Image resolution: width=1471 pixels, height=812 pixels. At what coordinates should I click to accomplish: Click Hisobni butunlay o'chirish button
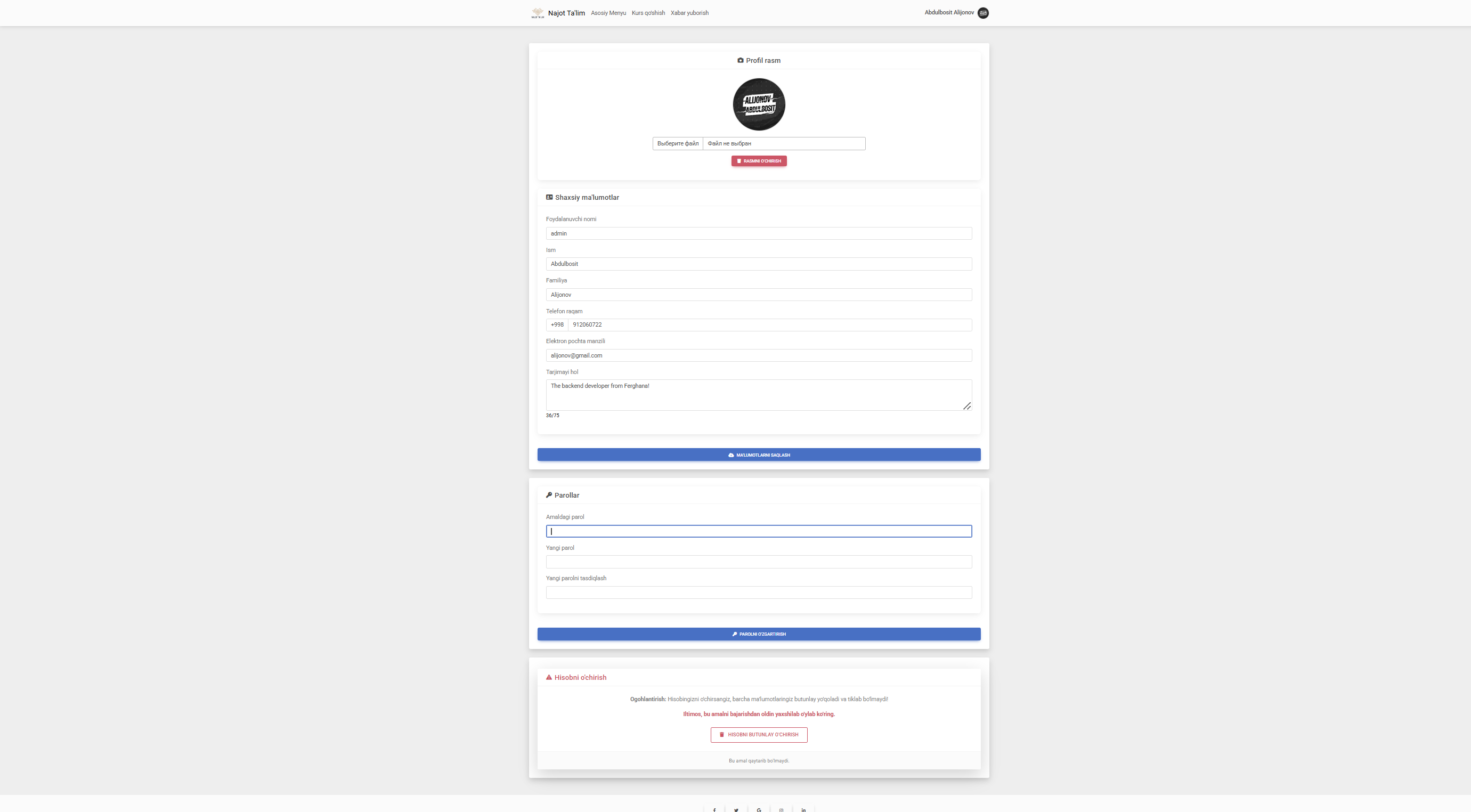click(758, 734)
